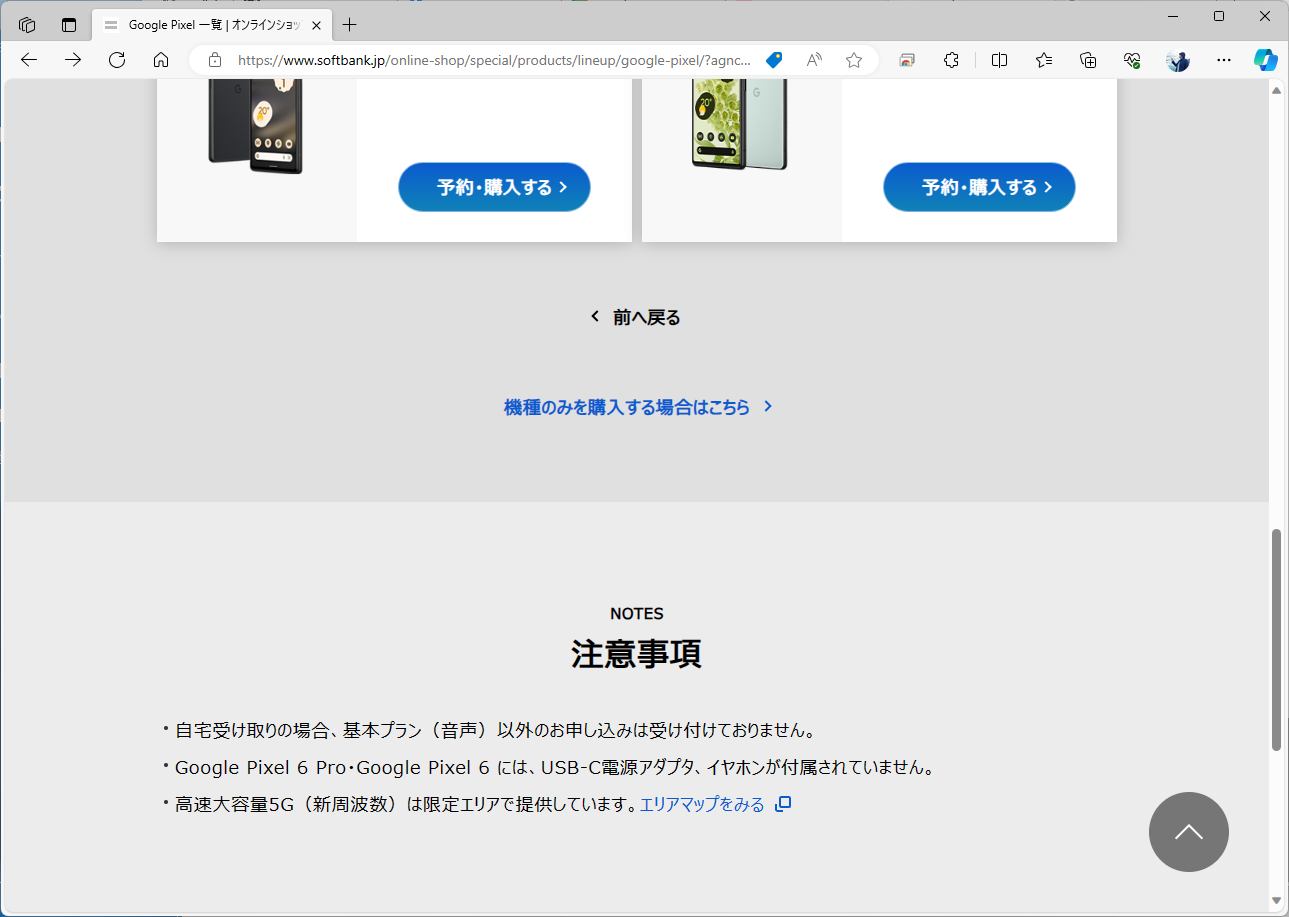Open Browser Essentials heart icon
1289x917 pixels.
pos(1132,60)
